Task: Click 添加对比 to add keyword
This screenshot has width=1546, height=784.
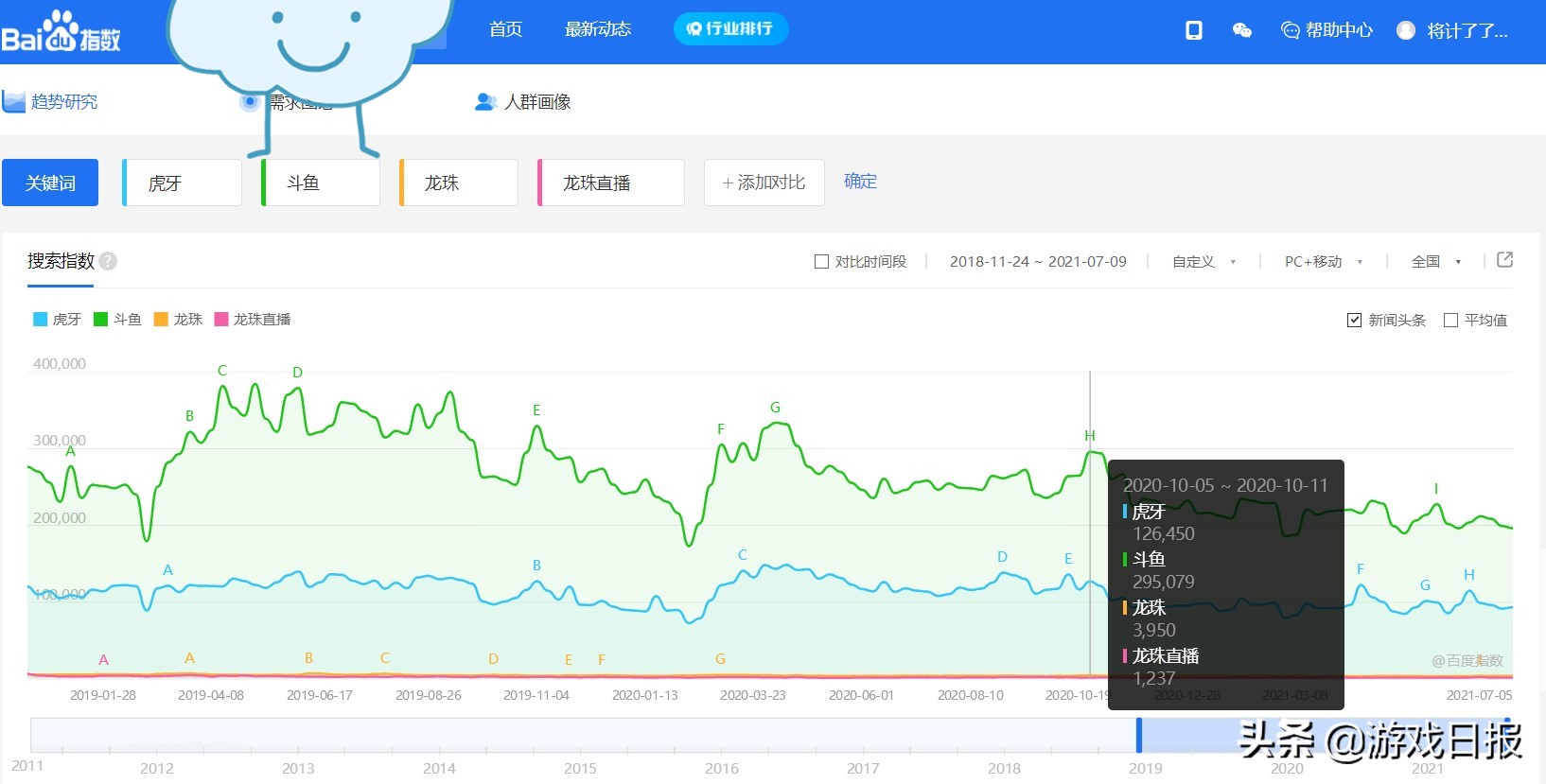Action: tap(764, 183)
